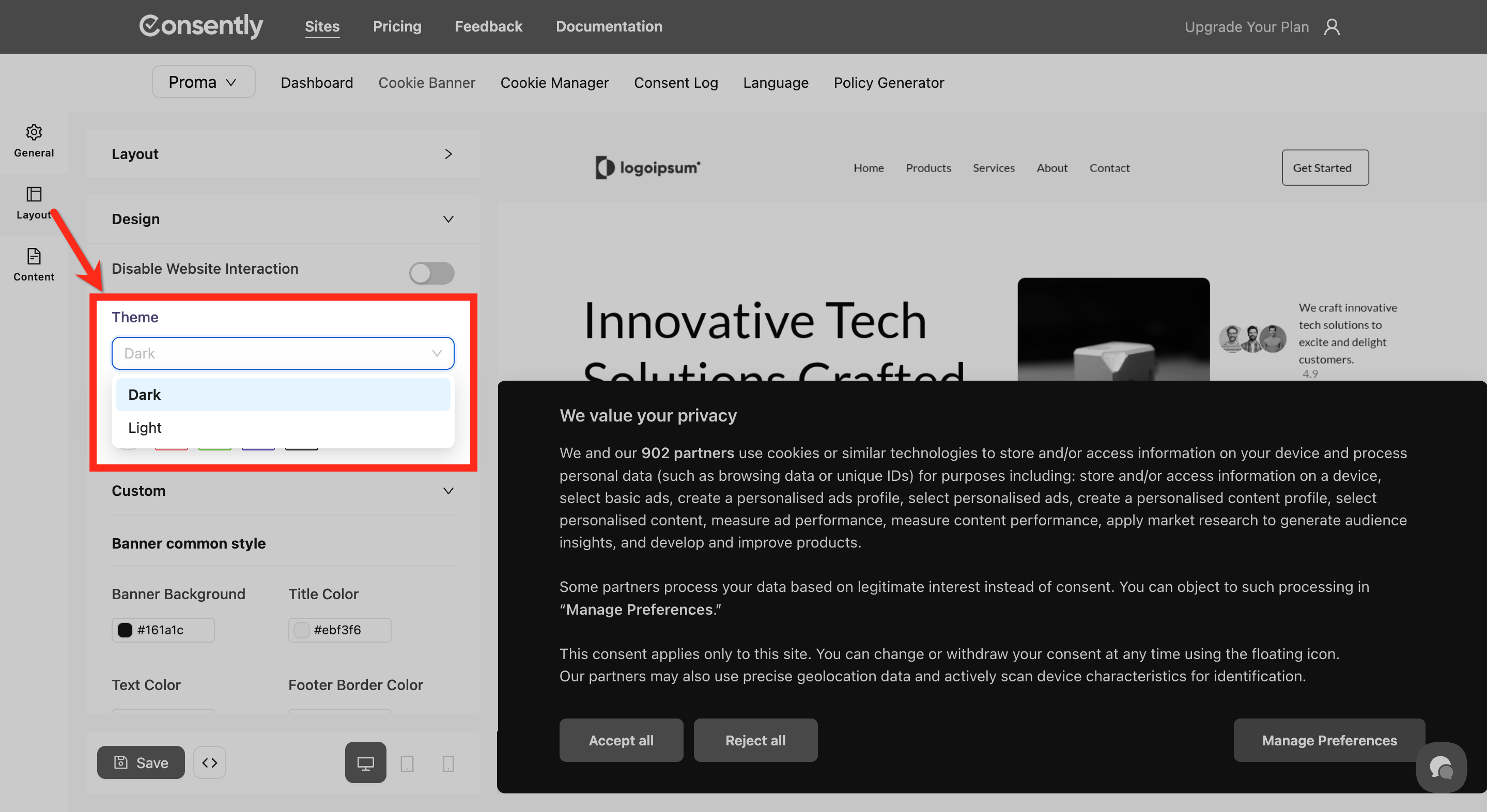Open the Cookie Manager tab
The height and width of the screenshot is (812, 1487).
pos(554,83)
